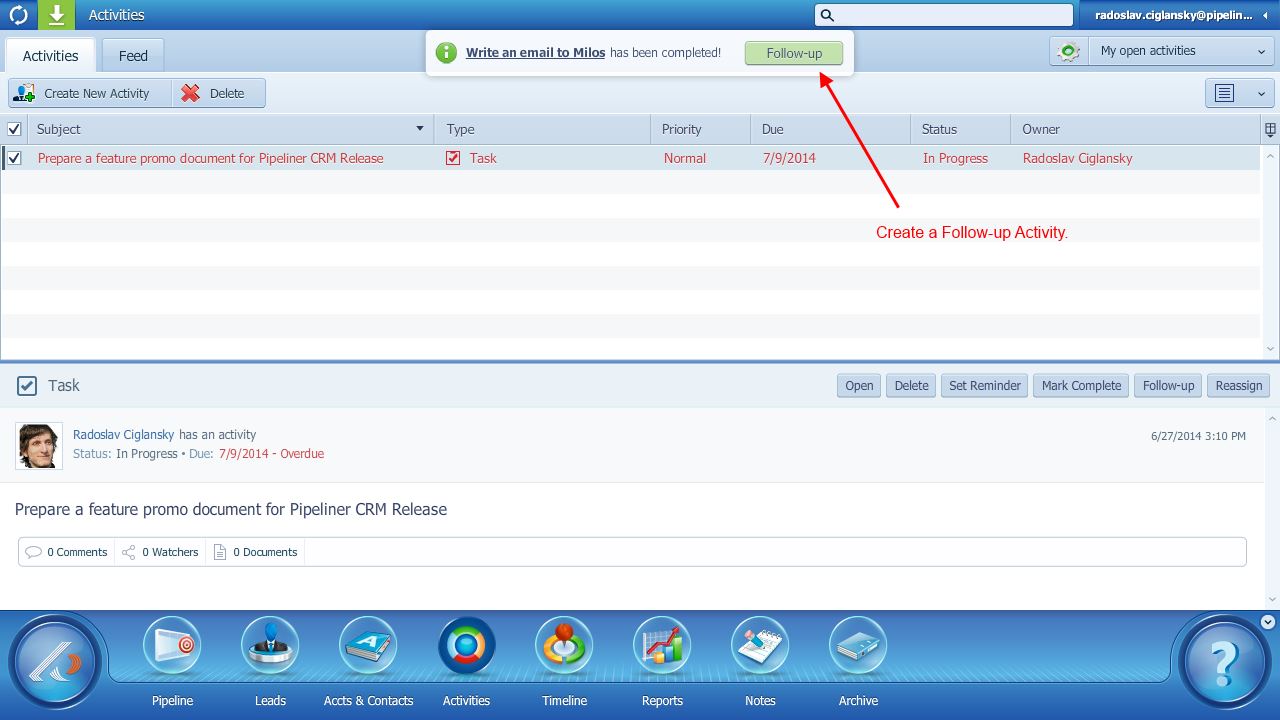Show the 0 Documents tab

256,552
